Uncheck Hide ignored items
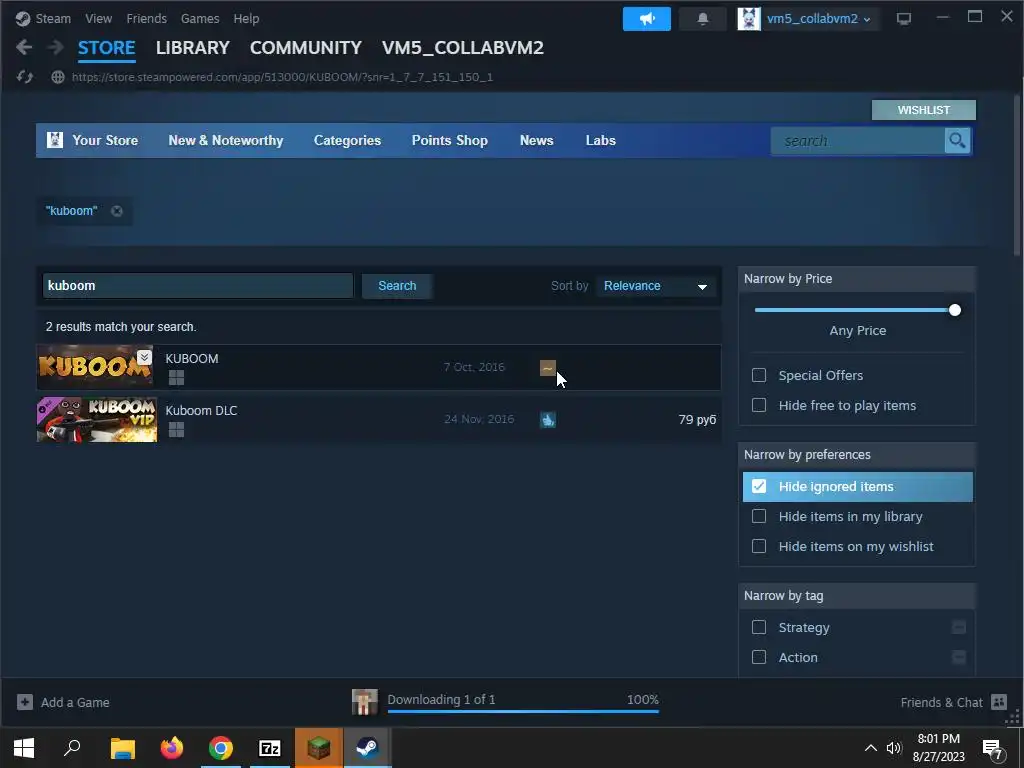The width and height of the screenshot is (1024, 768). (x=759, y=486)
